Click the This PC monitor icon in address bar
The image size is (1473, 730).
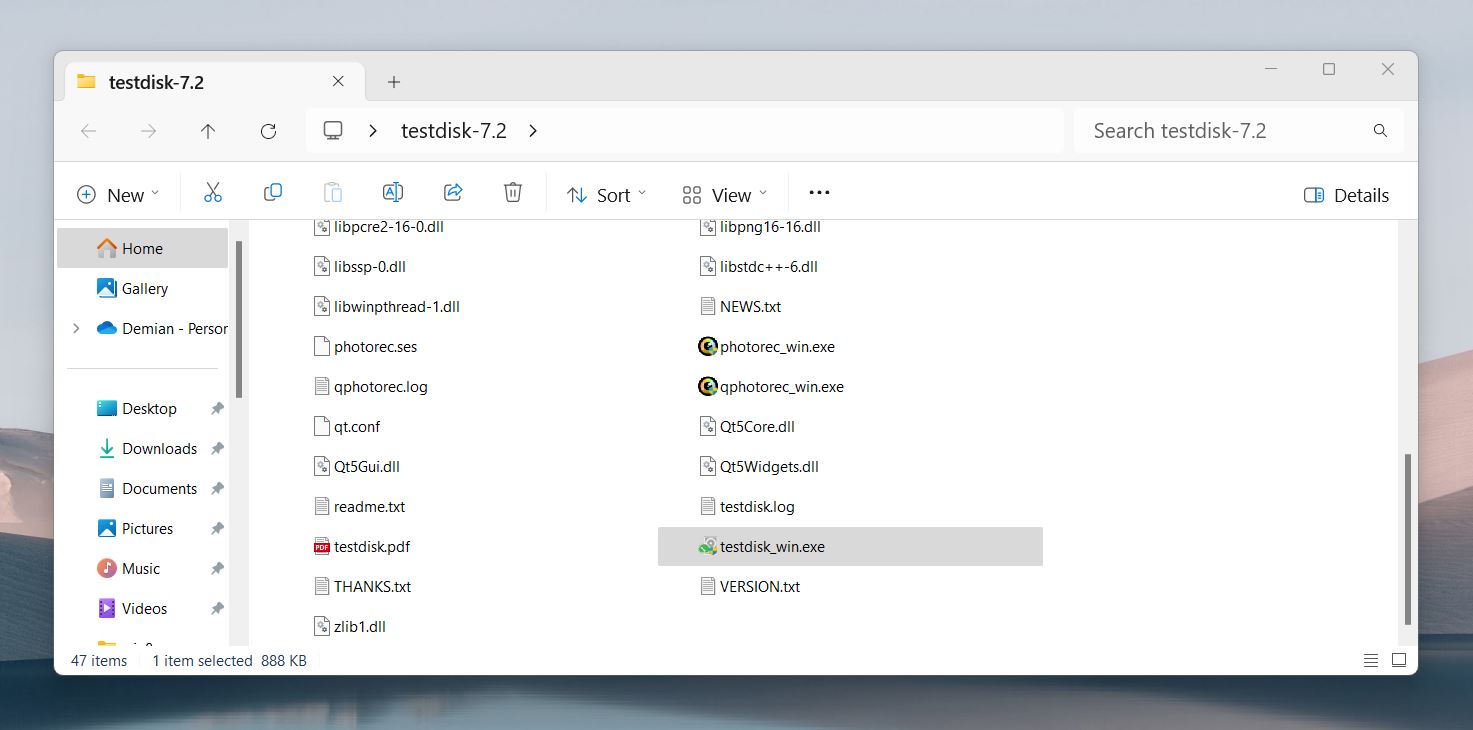pos(333,131)
